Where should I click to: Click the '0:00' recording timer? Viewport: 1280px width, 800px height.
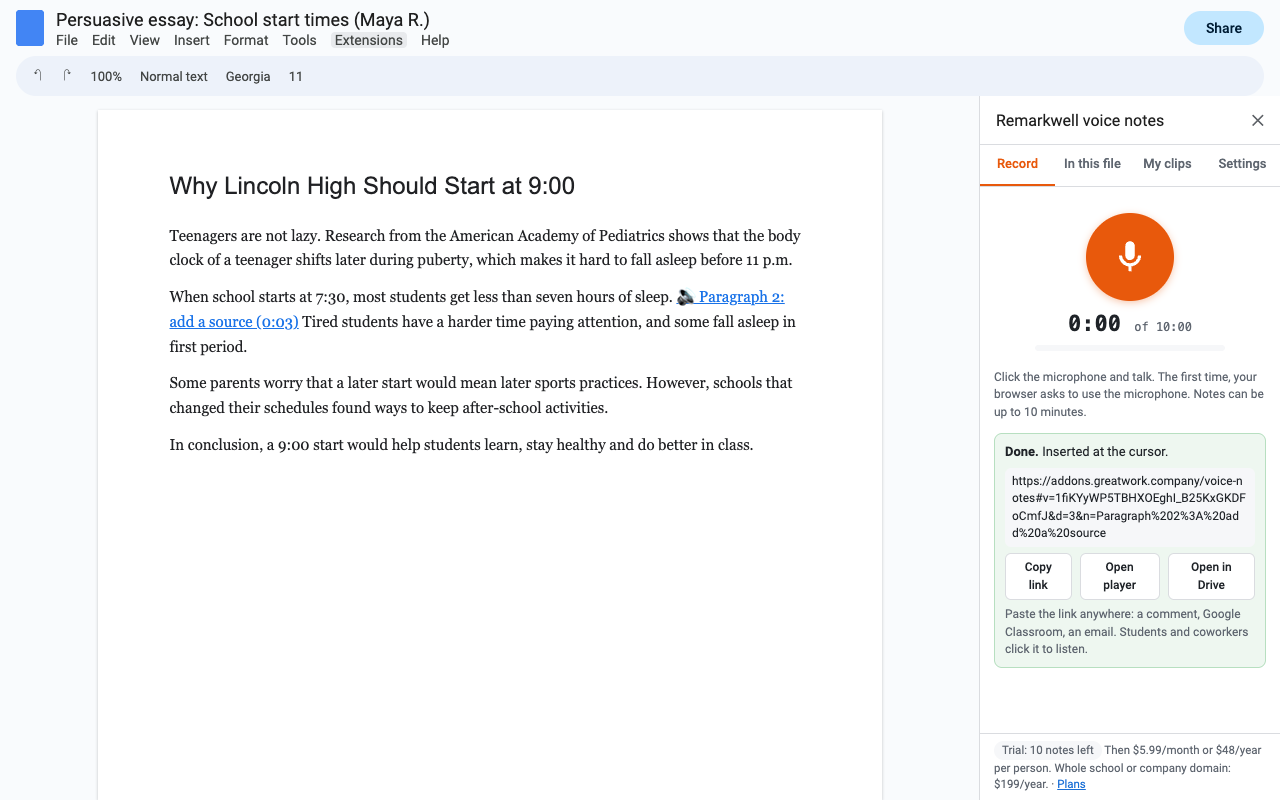[x=1094, y=323]
